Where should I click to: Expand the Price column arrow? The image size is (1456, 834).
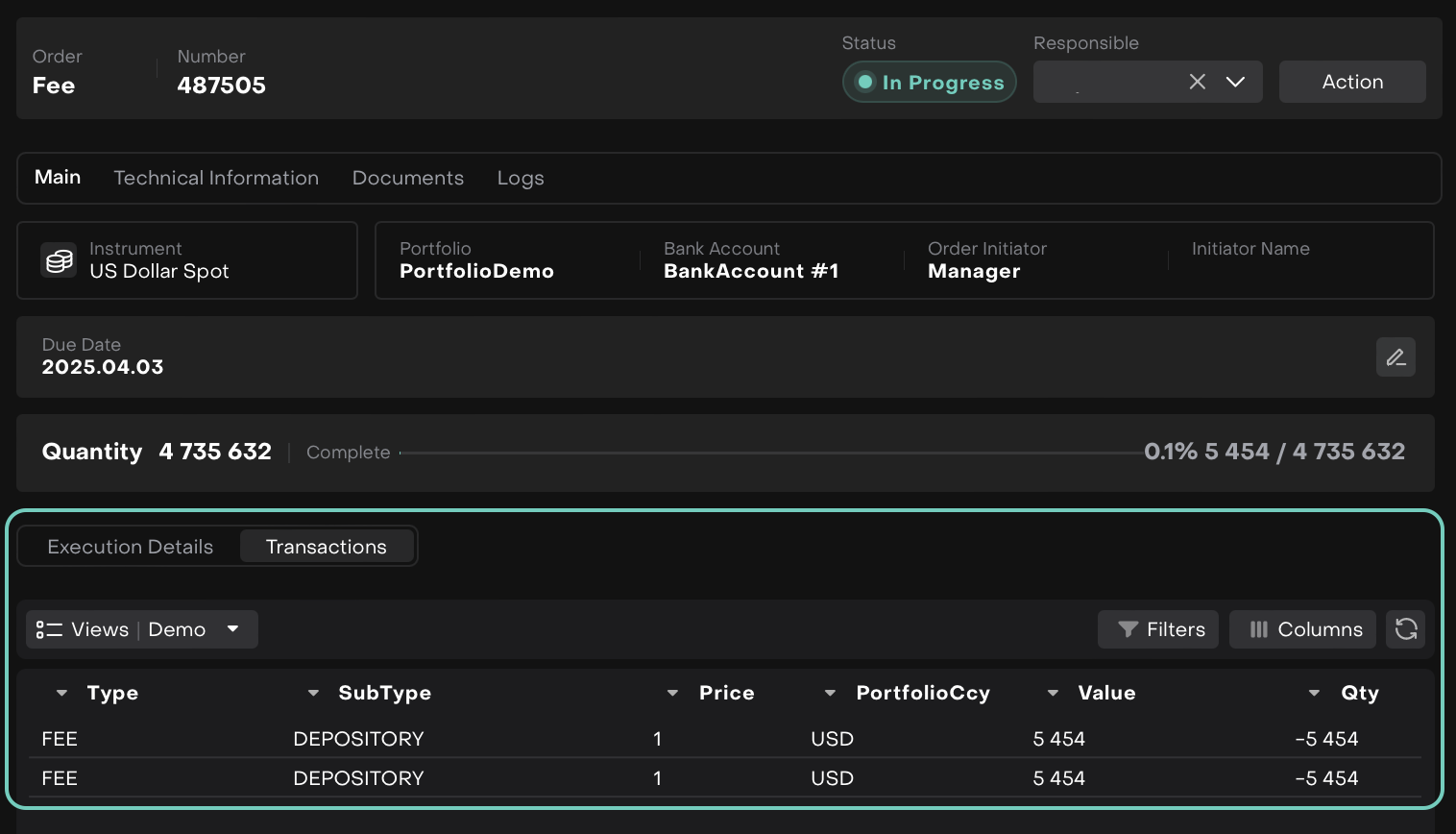tap(672, 693)
